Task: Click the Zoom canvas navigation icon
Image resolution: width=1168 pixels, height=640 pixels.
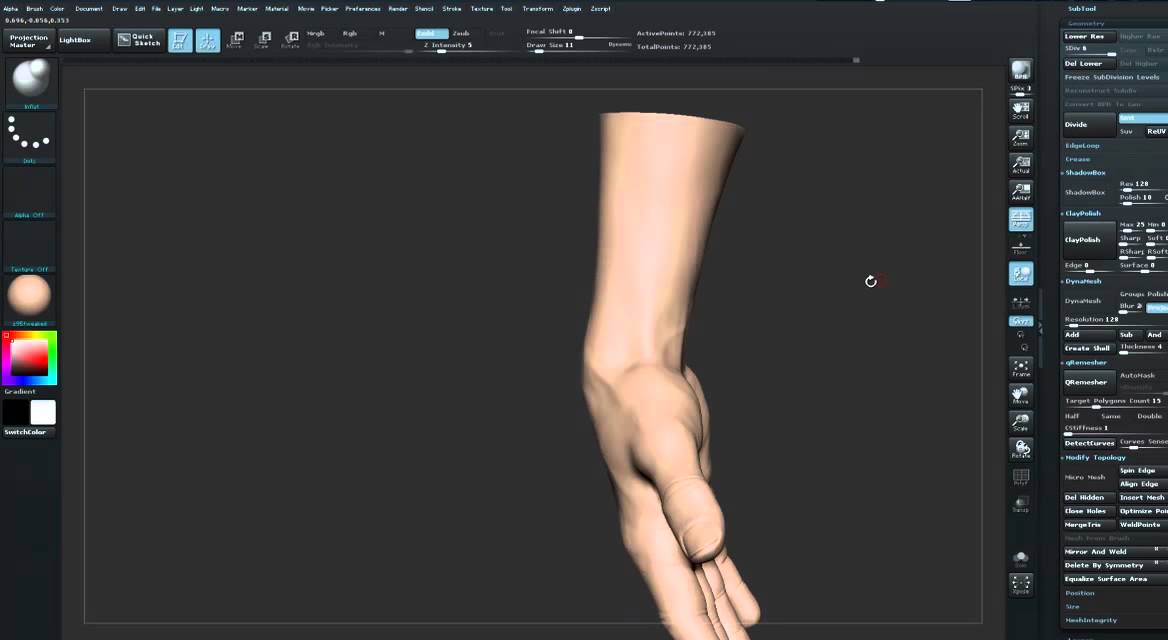Action: pyautogui.click(x=1021, y=137)
